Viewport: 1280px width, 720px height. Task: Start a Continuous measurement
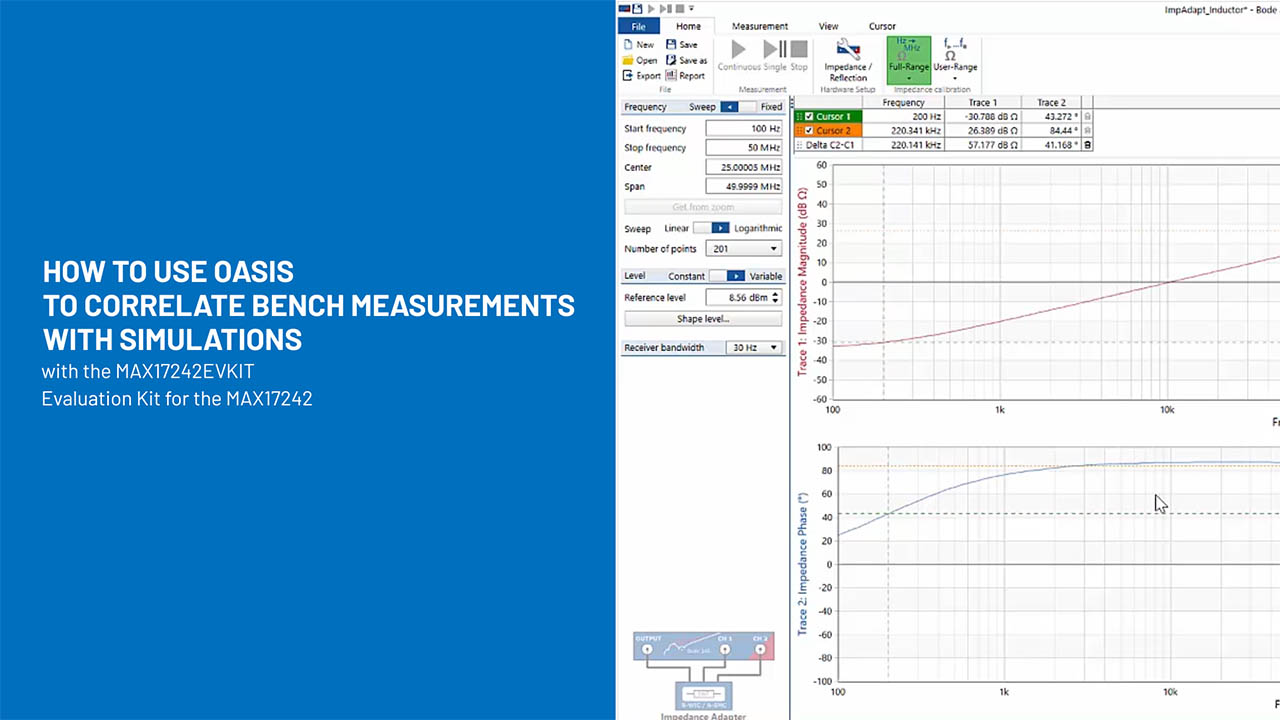(x=738, y=54)
